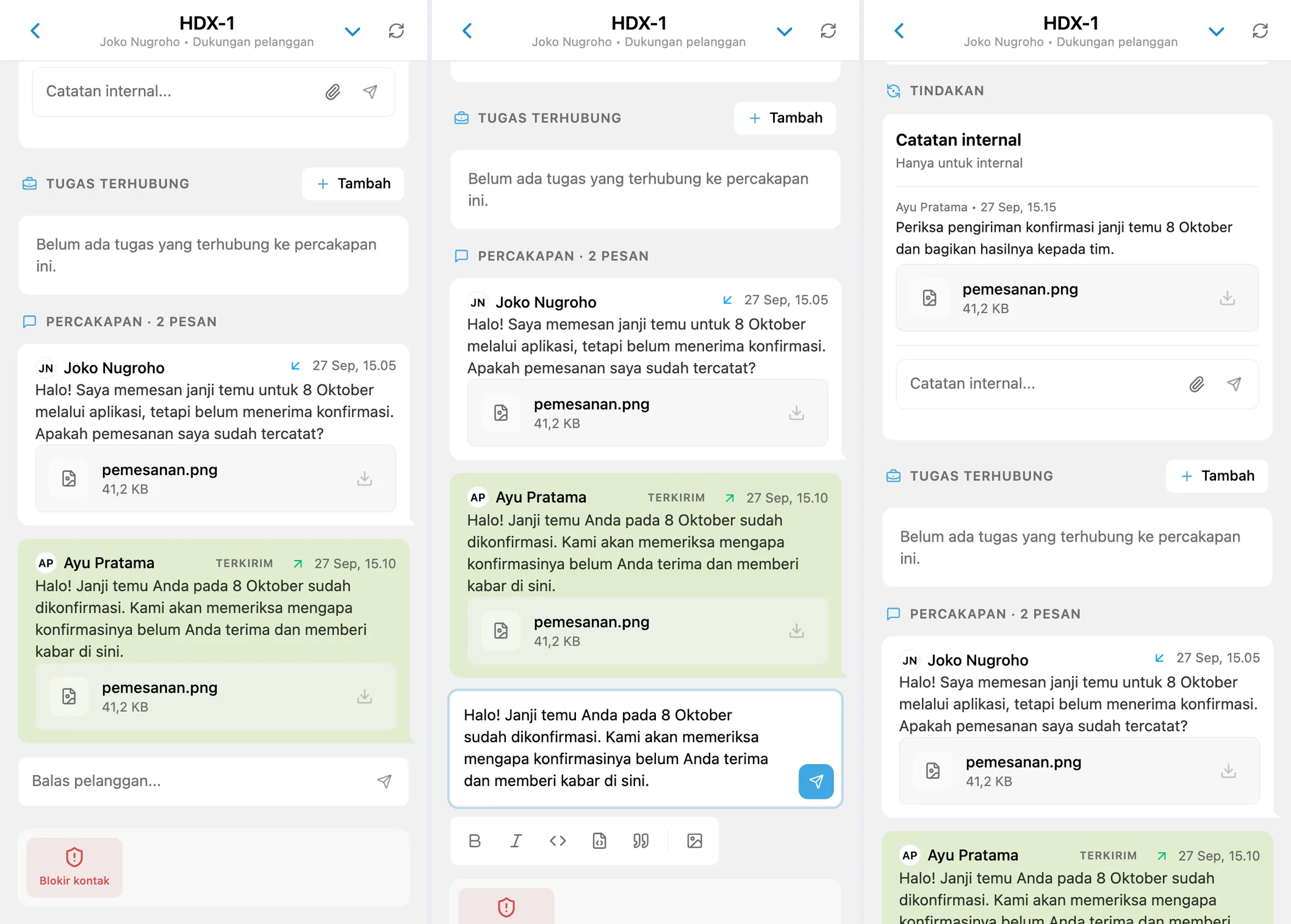Click Tambah button in middle panel's Tugas Terhubung
The height and width of the screenshot is (924, 1291).
click(785, 118)
